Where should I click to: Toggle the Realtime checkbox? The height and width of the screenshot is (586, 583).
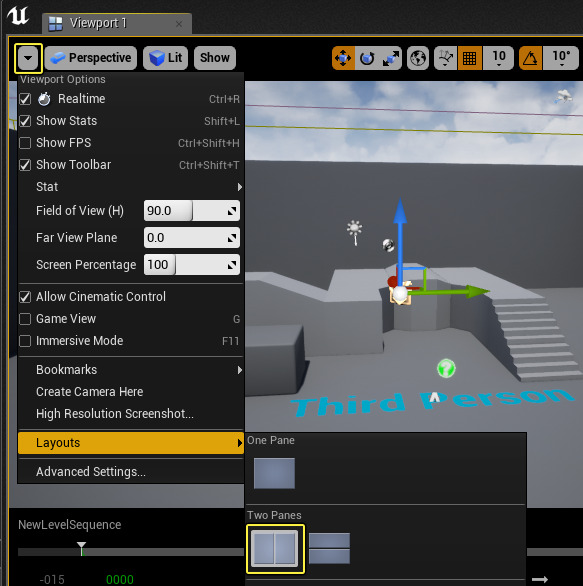tap(25, 99)
